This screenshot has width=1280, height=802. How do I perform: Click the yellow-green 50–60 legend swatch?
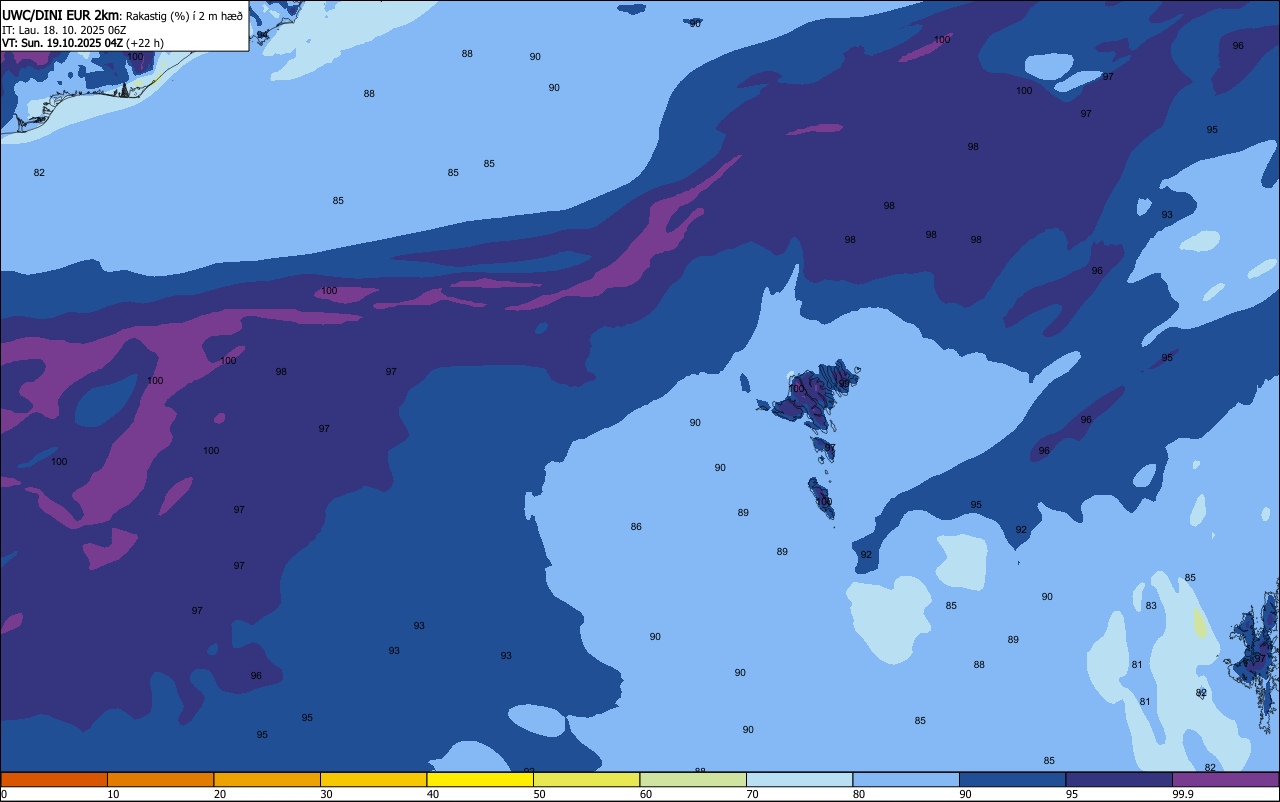pyautogui.click(x=586, y=779)
